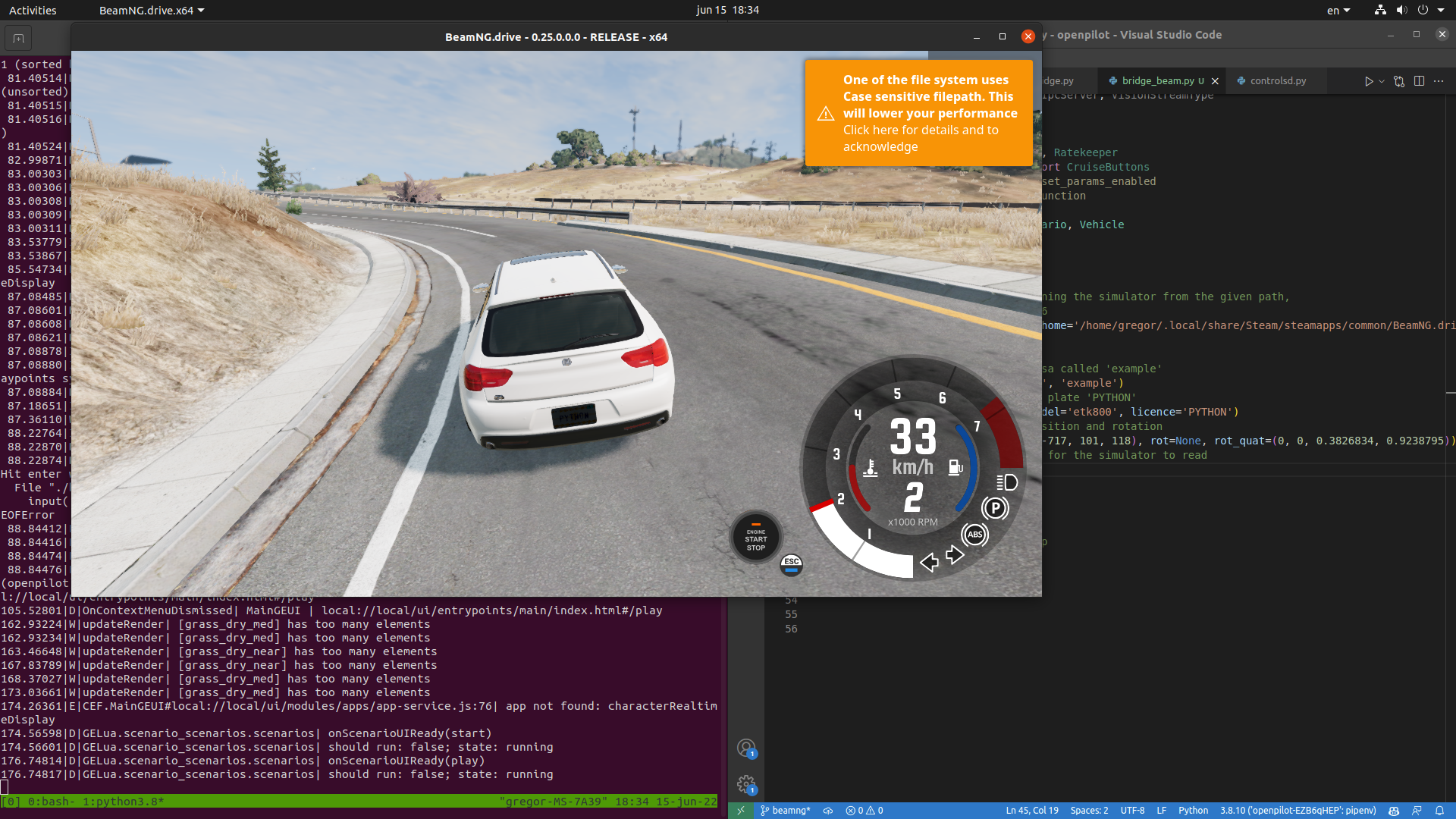This screenshot has height=819, width=1456.
Task: Close the bridge_beam.py tab
Action: point(1215,81)
